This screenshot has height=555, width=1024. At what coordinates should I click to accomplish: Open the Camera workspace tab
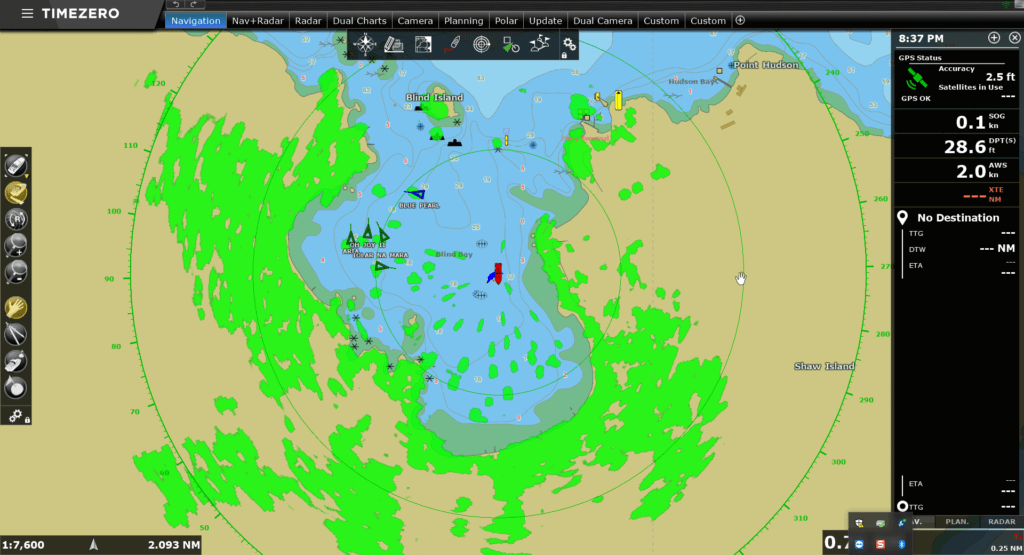click(x=415, y=21)
